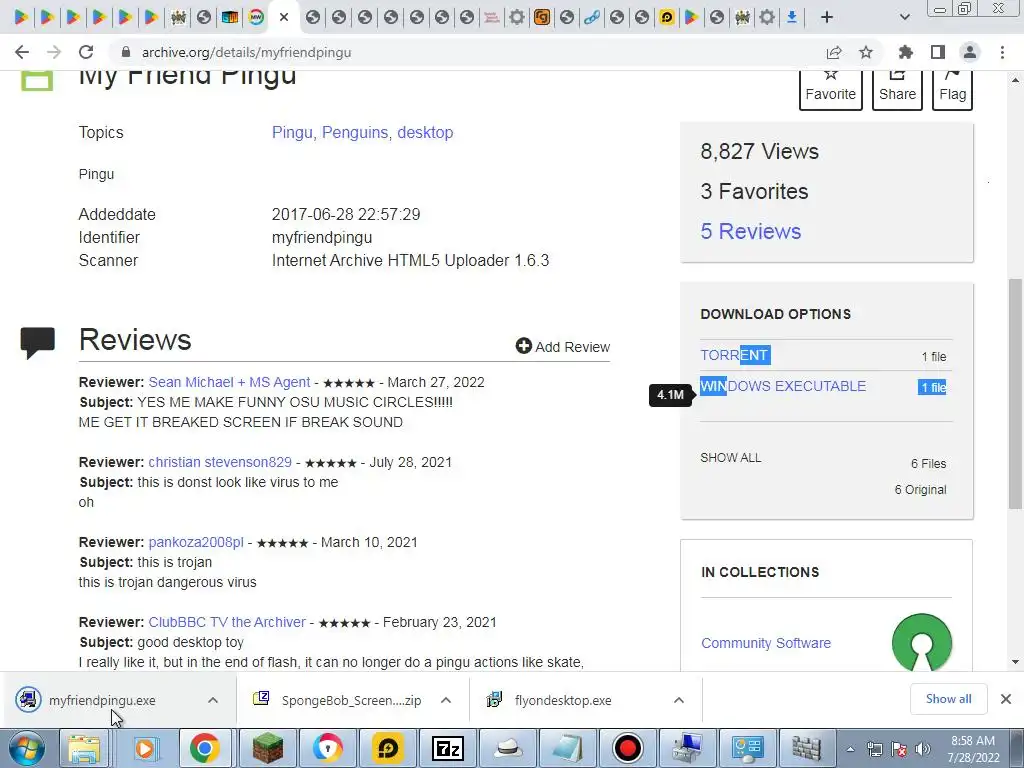Expand SHOW ALL download files

point(731,458)
